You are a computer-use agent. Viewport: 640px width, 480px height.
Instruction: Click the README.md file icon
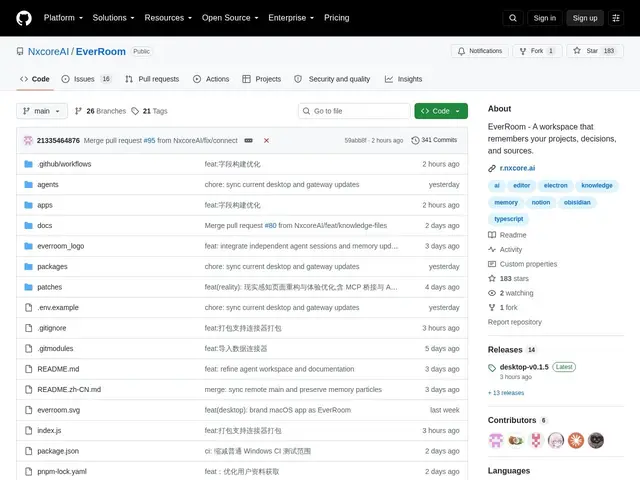click(x=28, y=369)
